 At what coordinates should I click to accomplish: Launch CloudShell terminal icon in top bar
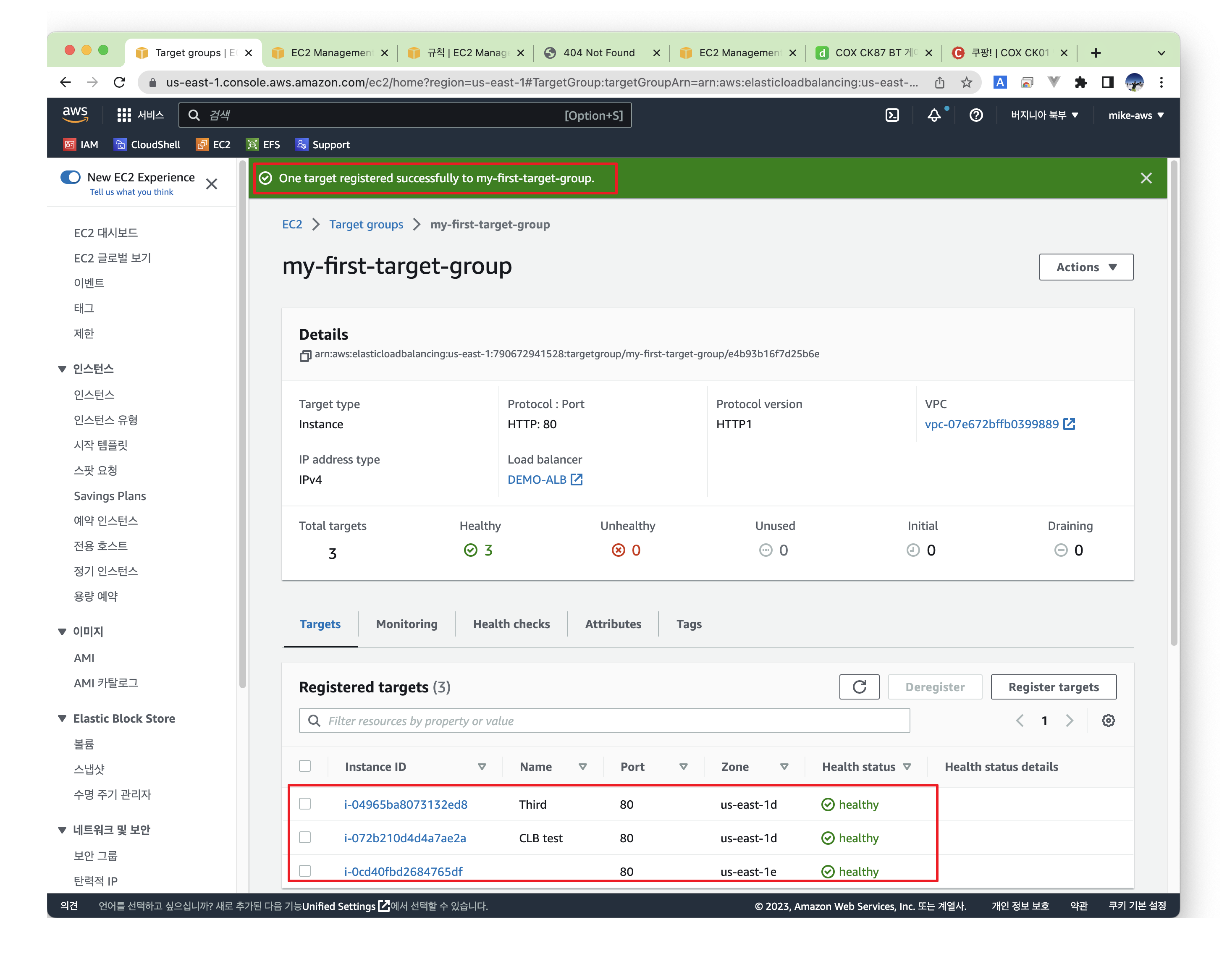[x=892, y=115]
